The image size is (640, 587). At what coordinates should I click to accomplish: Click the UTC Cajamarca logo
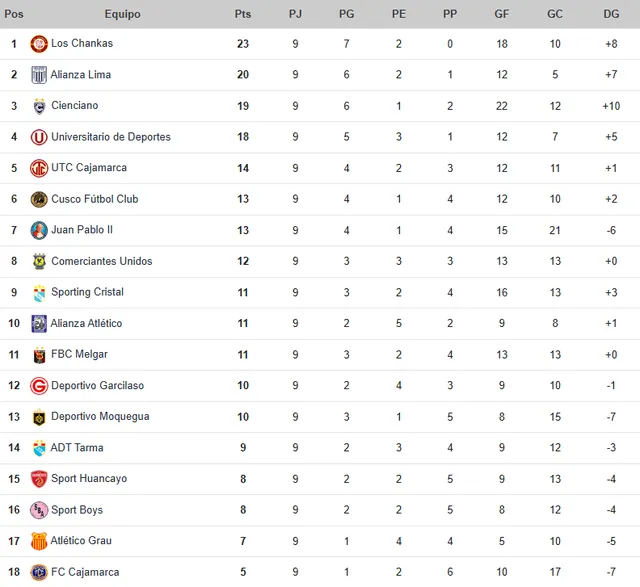click(x=39, y=168)
